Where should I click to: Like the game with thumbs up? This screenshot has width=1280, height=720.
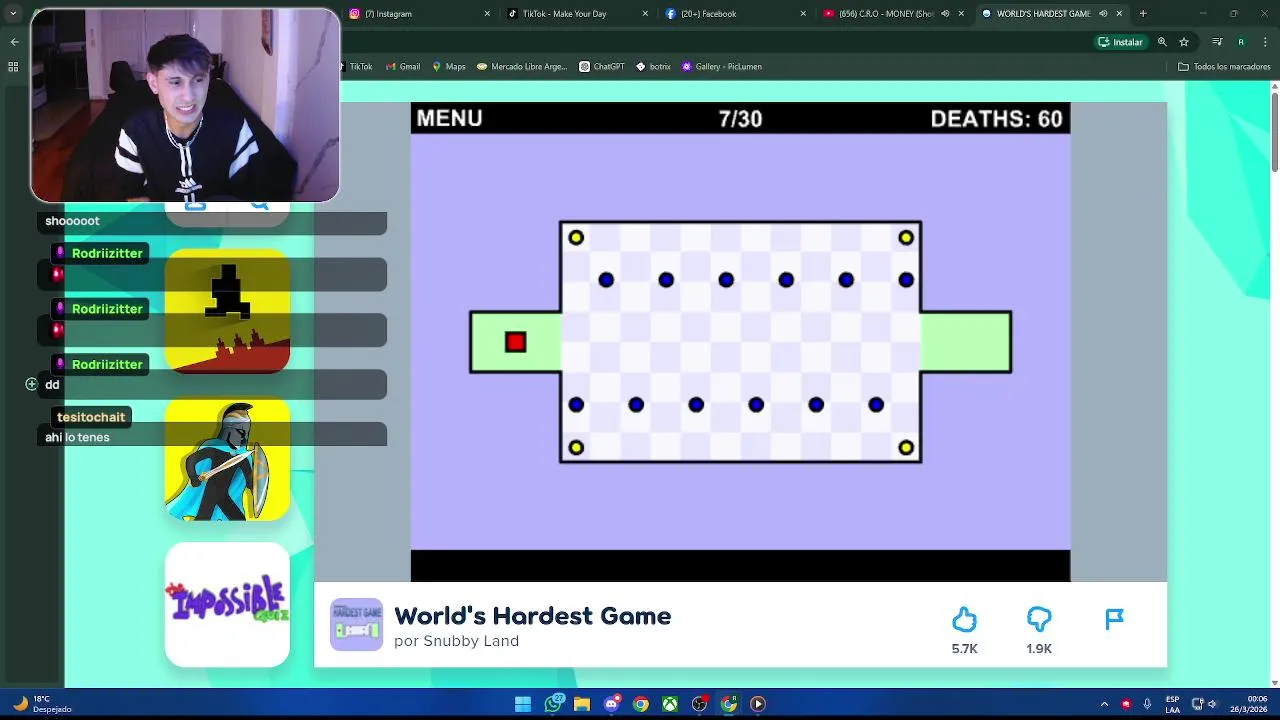[x=964, y=620]
